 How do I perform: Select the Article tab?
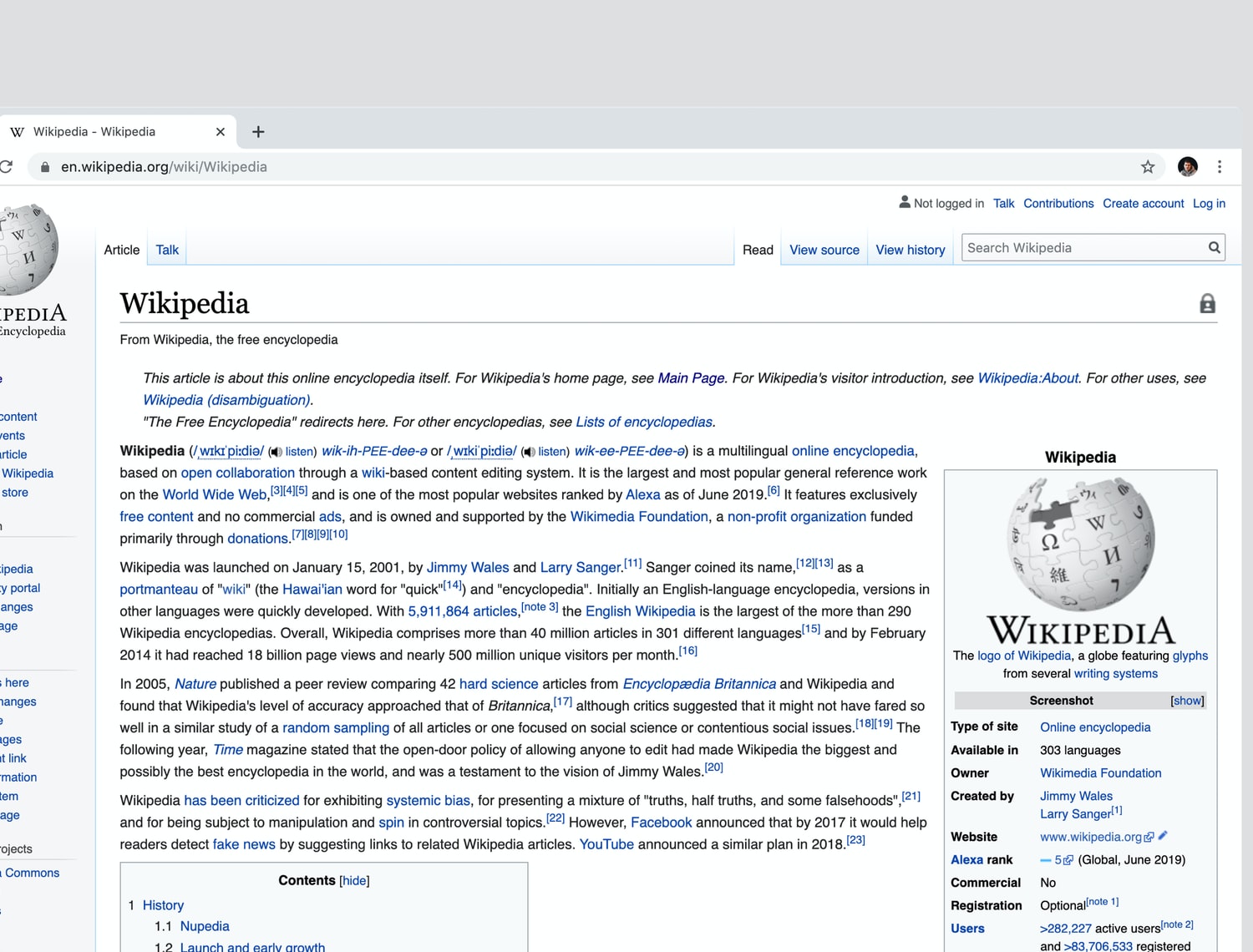point(122,250)
